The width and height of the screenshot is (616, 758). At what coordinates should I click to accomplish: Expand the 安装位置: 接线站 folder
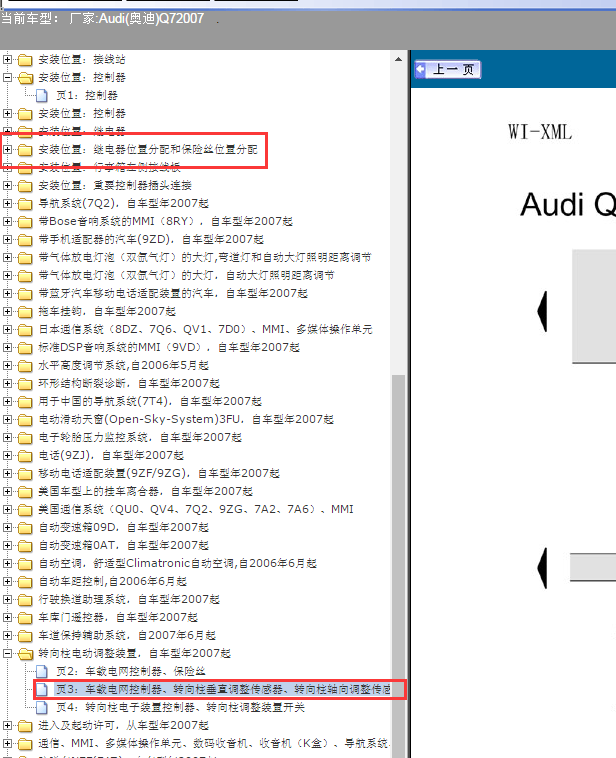(x=7, y=59)
